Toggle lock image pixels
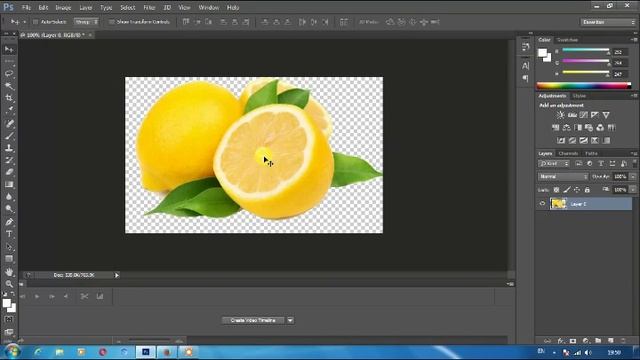The width and height of the screenshot is (640, 360). (x=567, y=190)
